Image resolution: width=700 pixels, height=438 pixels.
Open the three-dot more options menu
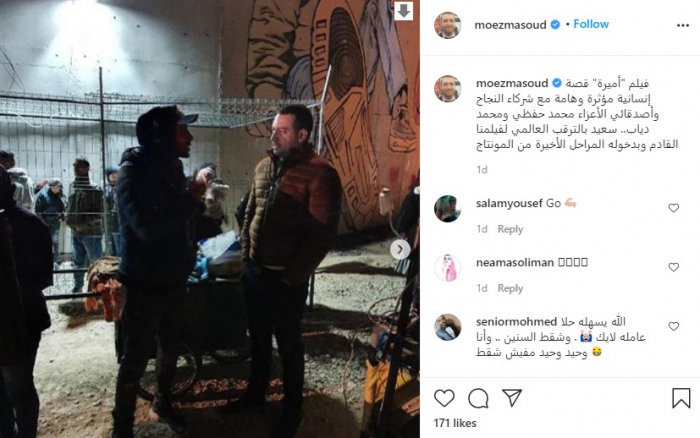[x=683, y=25]
